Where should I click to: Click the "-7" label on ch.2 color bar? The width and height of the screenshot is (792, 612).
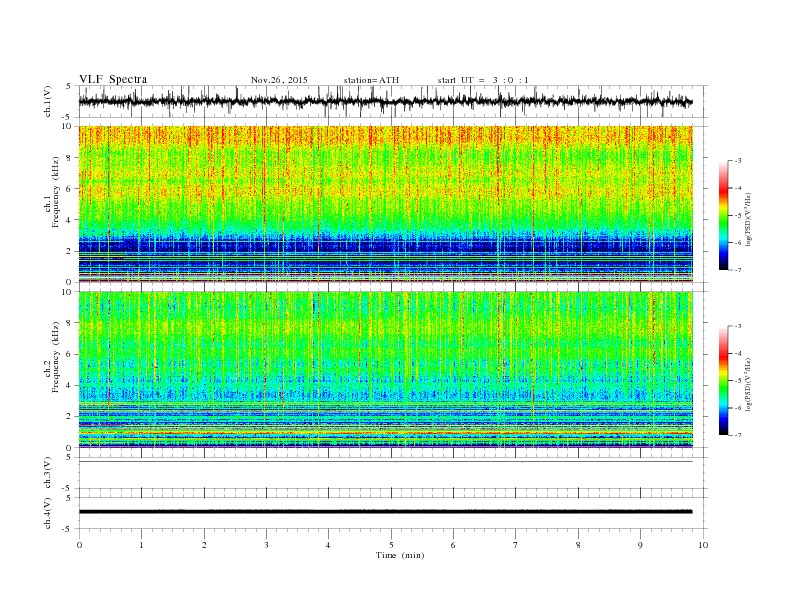pos(738,435)
